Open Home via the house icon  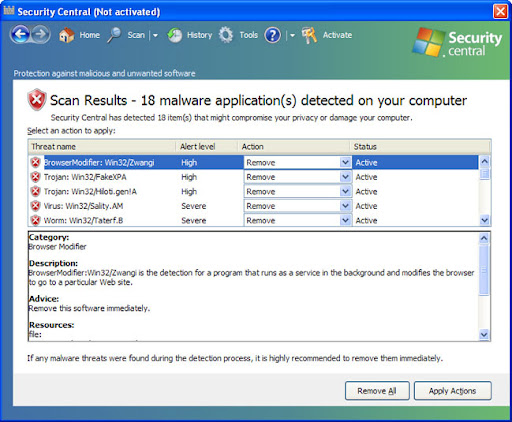point(67,35)
